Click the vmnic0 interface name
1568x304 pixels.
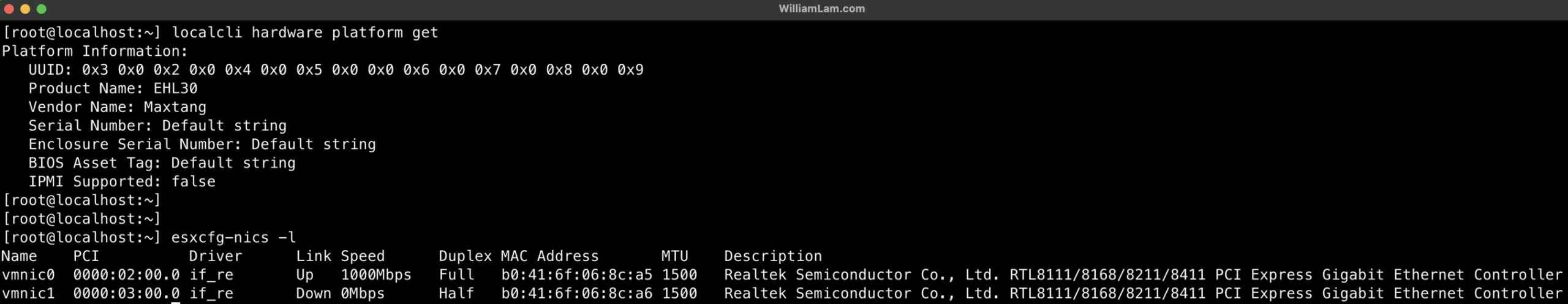tap(28, 275)
